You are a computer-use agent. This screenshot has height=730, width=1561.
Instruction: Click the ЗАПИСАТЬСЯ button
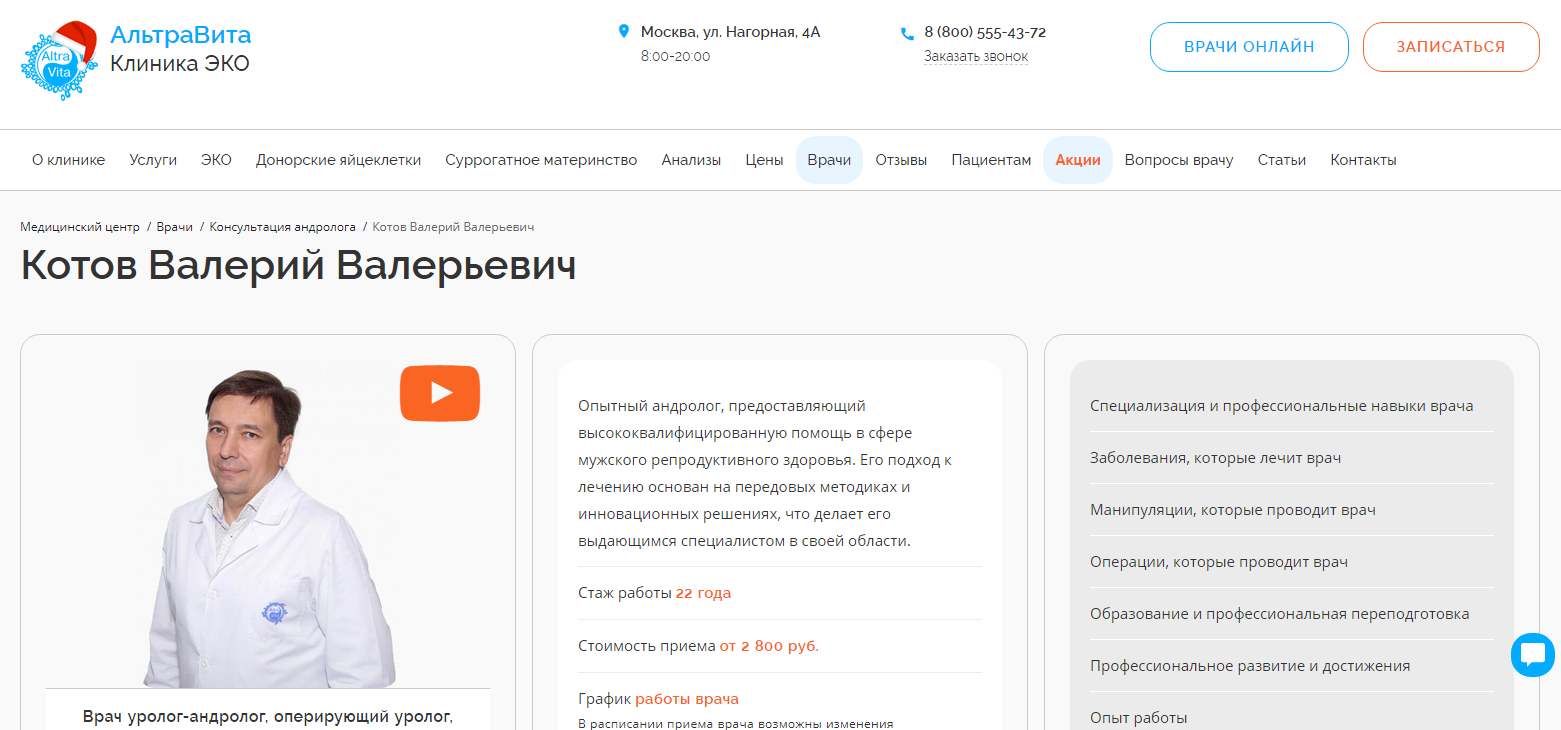tap(1451, 47)
